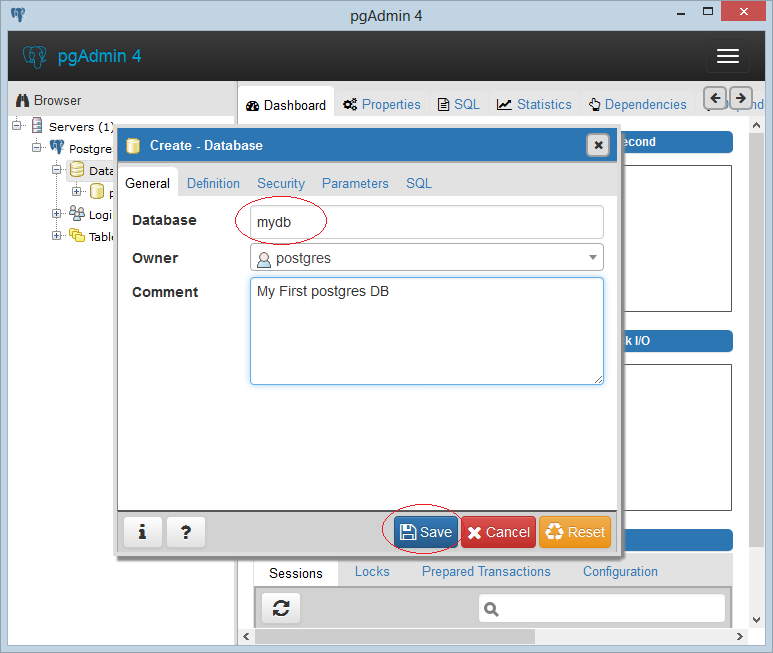Select the Prepared Transactions tab

(486, 572)
